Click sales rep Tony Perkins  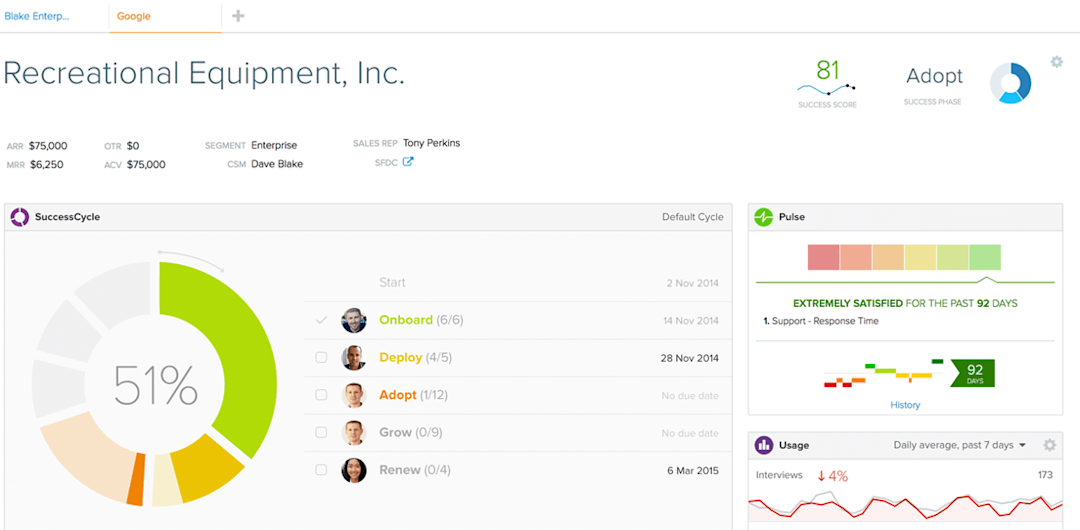431,143
